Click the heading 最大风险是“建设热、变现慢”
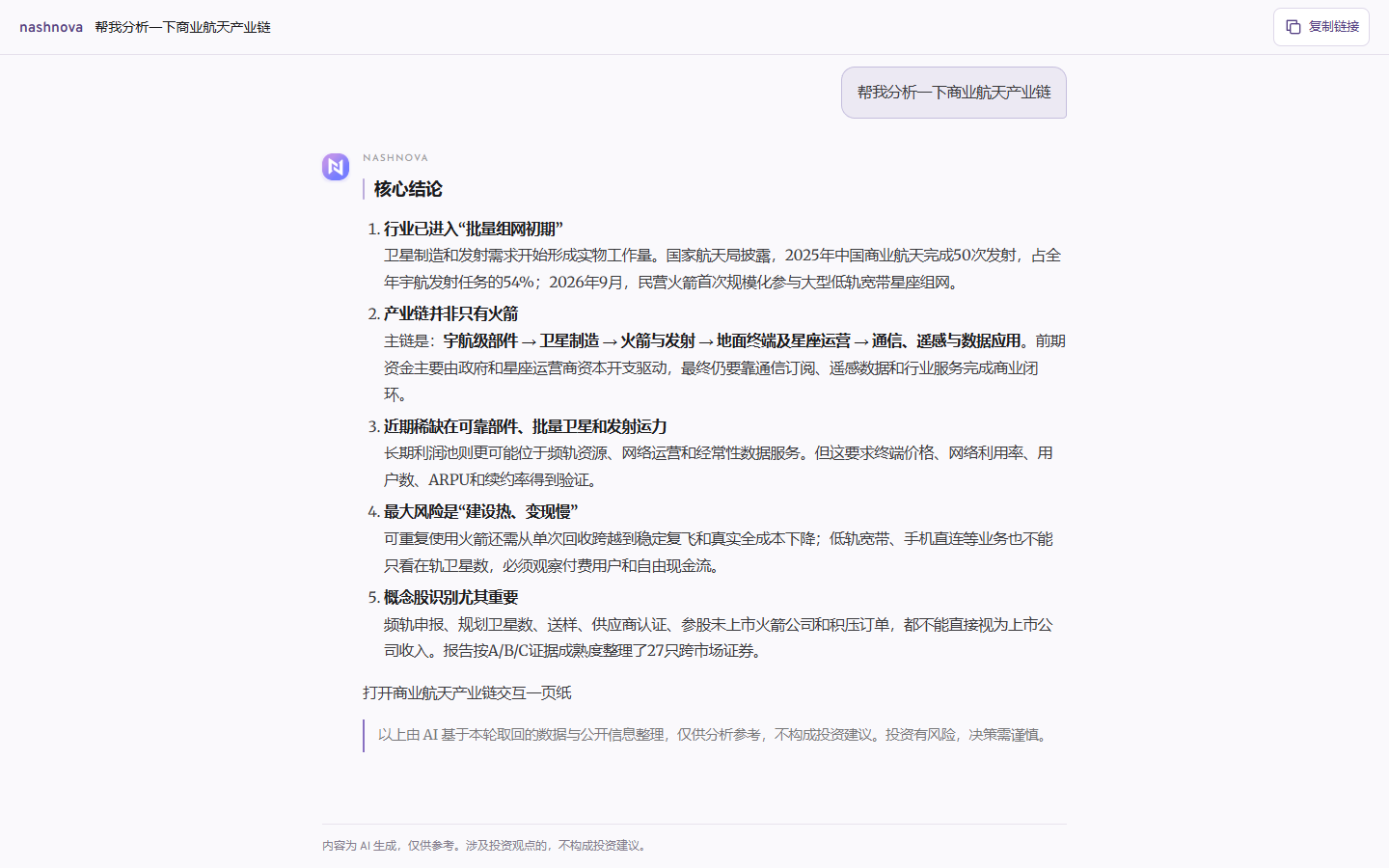The width and height of the screenshot is (1389, 868). pyautogui.click(x=480, y=511)
